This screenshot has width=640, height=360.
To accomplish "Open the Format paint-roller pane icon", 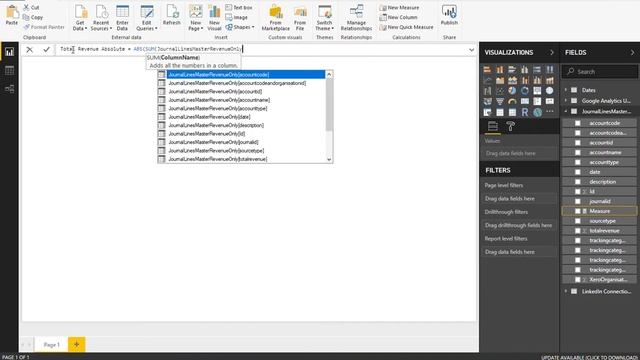I will coord(510,127).
